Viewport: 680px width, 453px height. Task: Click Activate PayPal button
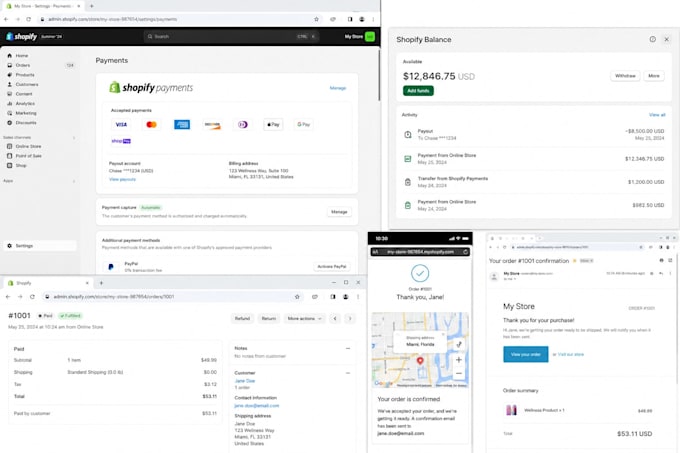pos(332,266)
